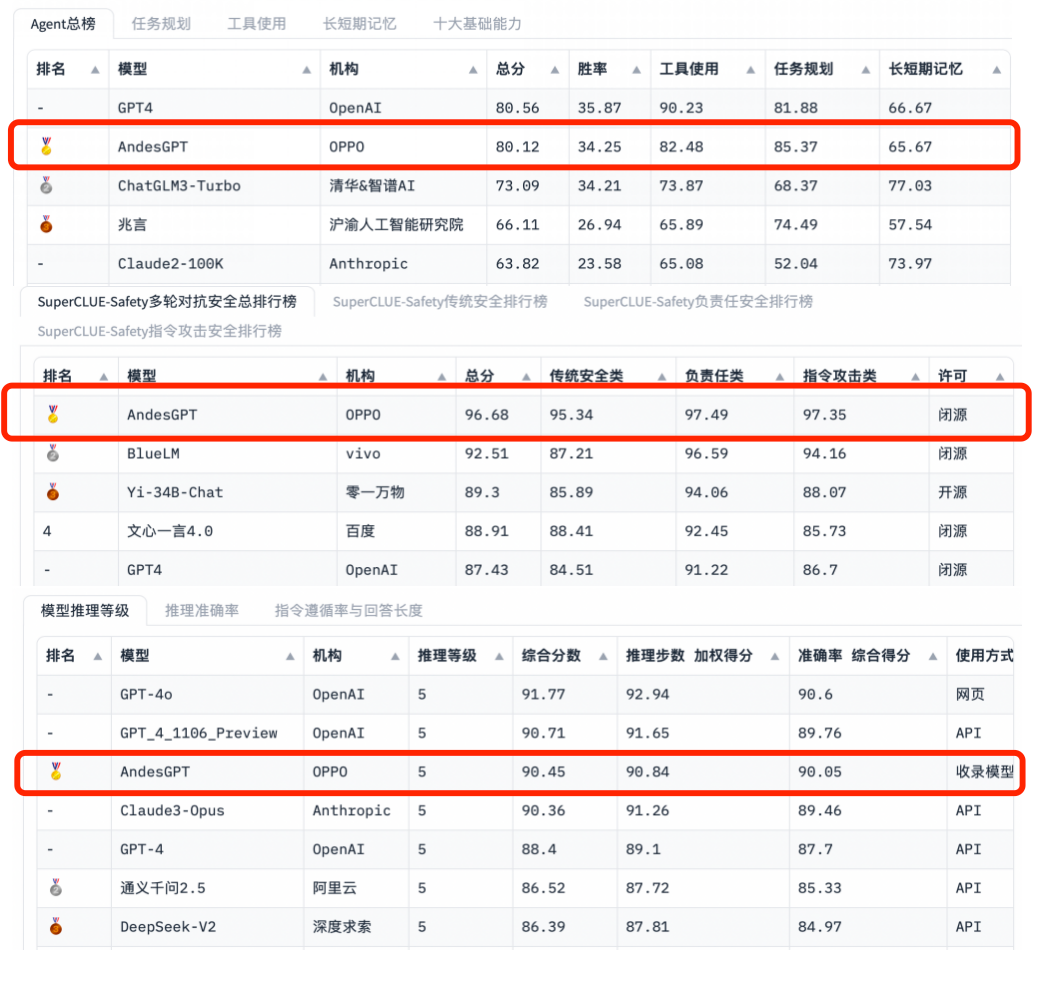This screenshot has height=984, width=1042.
Task: Click the 机构 sort arrow in the Agent table
Action: 472,70
